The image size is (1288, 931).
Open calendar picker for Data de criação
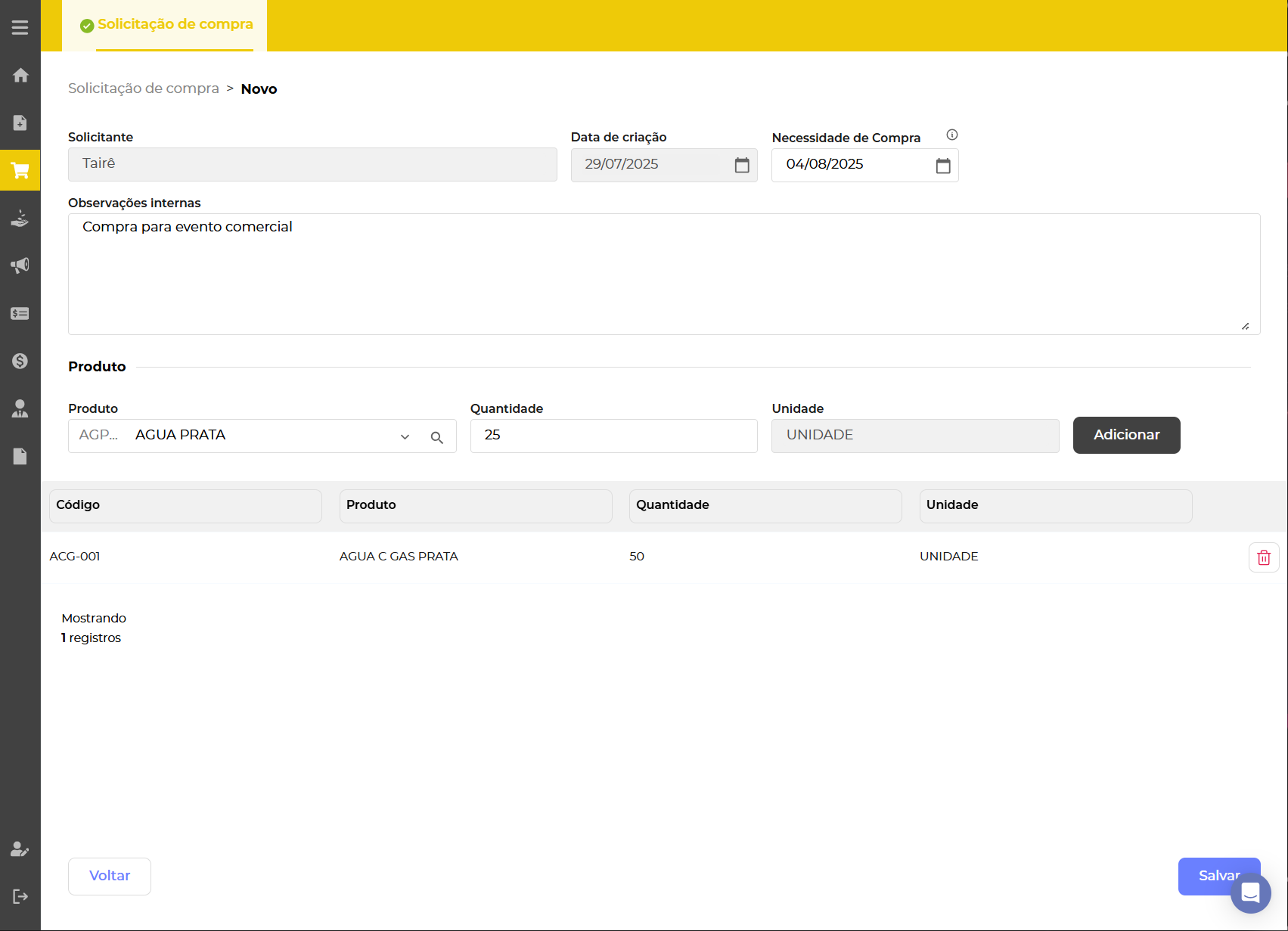click(741, 165)
